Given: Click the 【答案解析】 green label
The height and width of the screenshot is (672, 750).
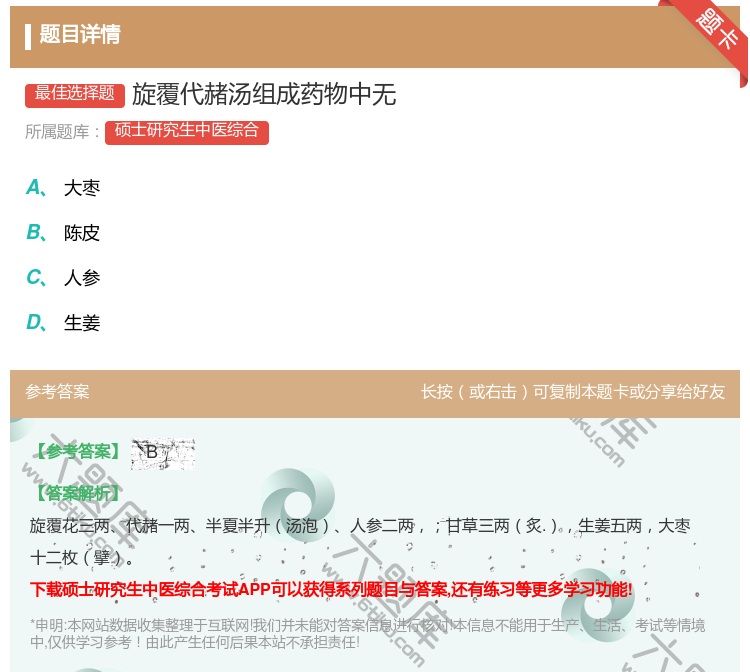Looking at the screenshot, I should tap(76, 493).
